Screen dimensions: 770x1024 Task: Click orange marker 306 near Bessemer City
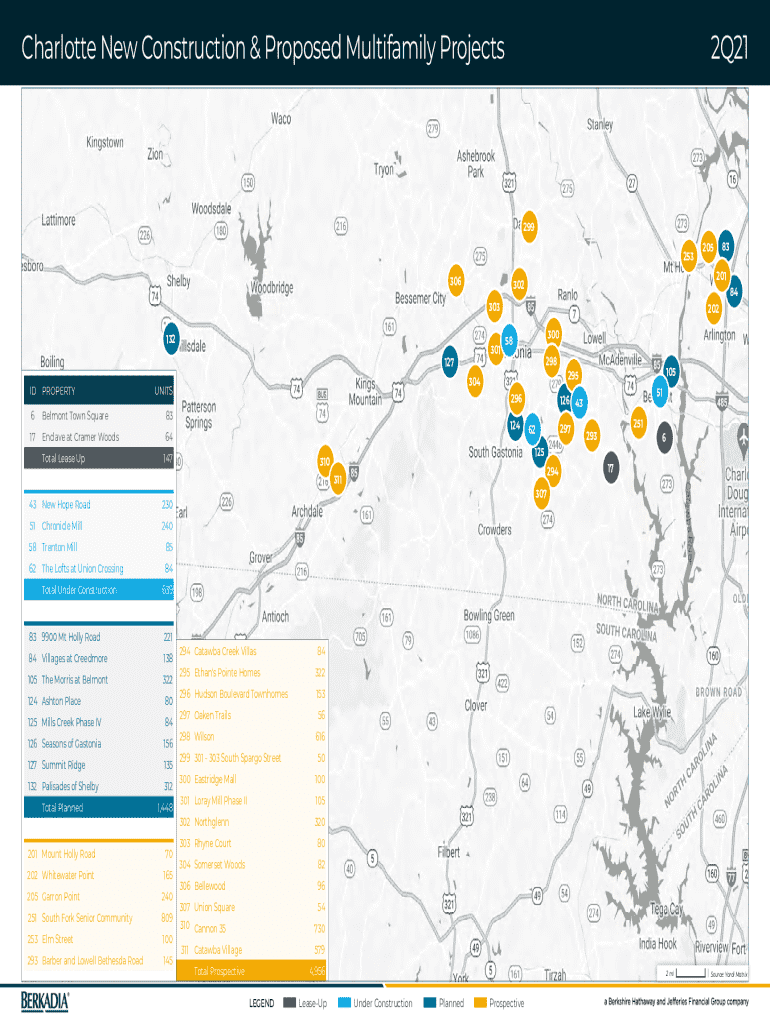tap(456, 280)
